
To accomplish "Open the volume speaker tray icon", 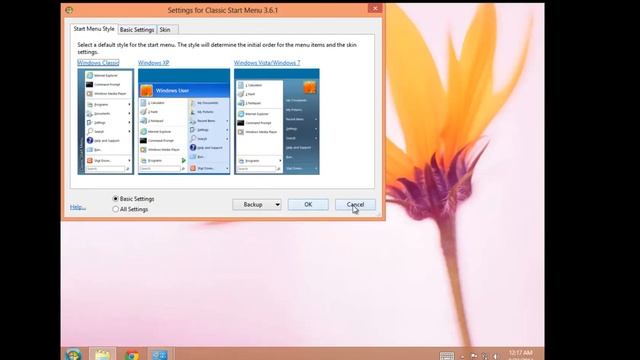I will (x=495, y=356).
